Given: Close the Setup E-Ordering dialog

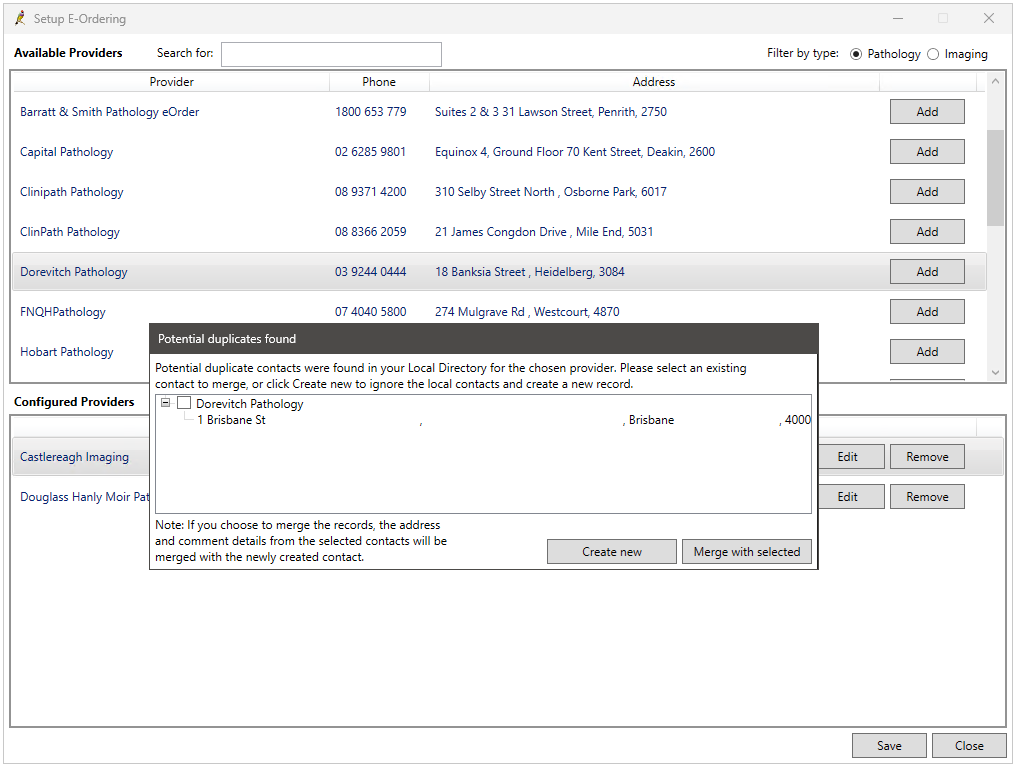Looking at the screenshot, I should pos(969,746).
